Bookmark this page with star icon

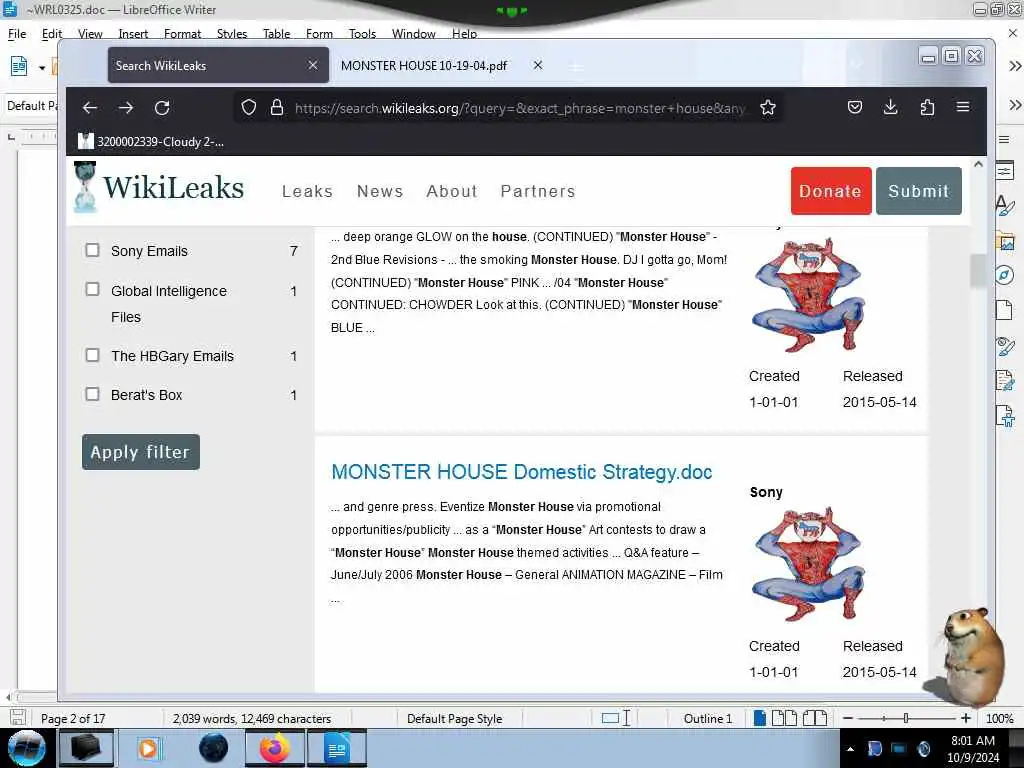[768, 107]
